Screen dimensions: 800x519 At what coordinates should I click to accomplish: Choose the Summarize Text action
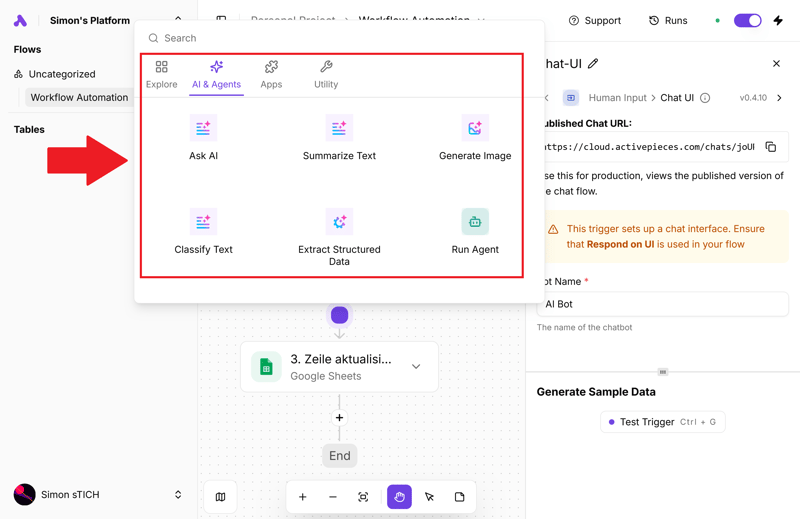pos(339,137)
